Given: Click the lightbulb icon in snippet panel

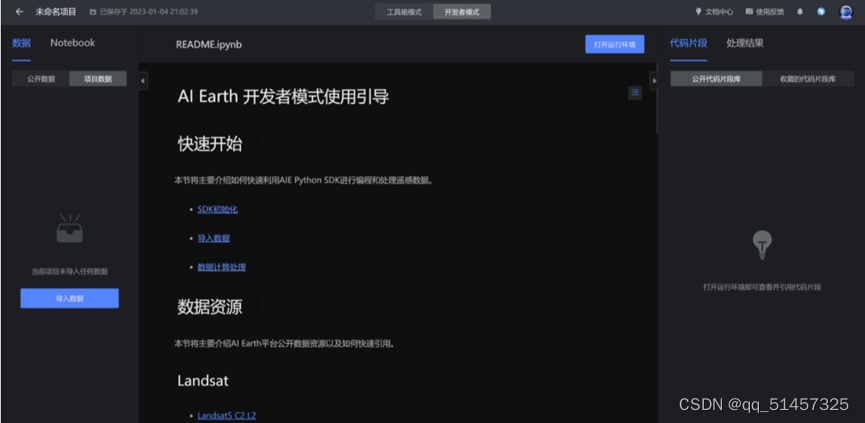Looking at the screenshot, I should pos(762,245).
